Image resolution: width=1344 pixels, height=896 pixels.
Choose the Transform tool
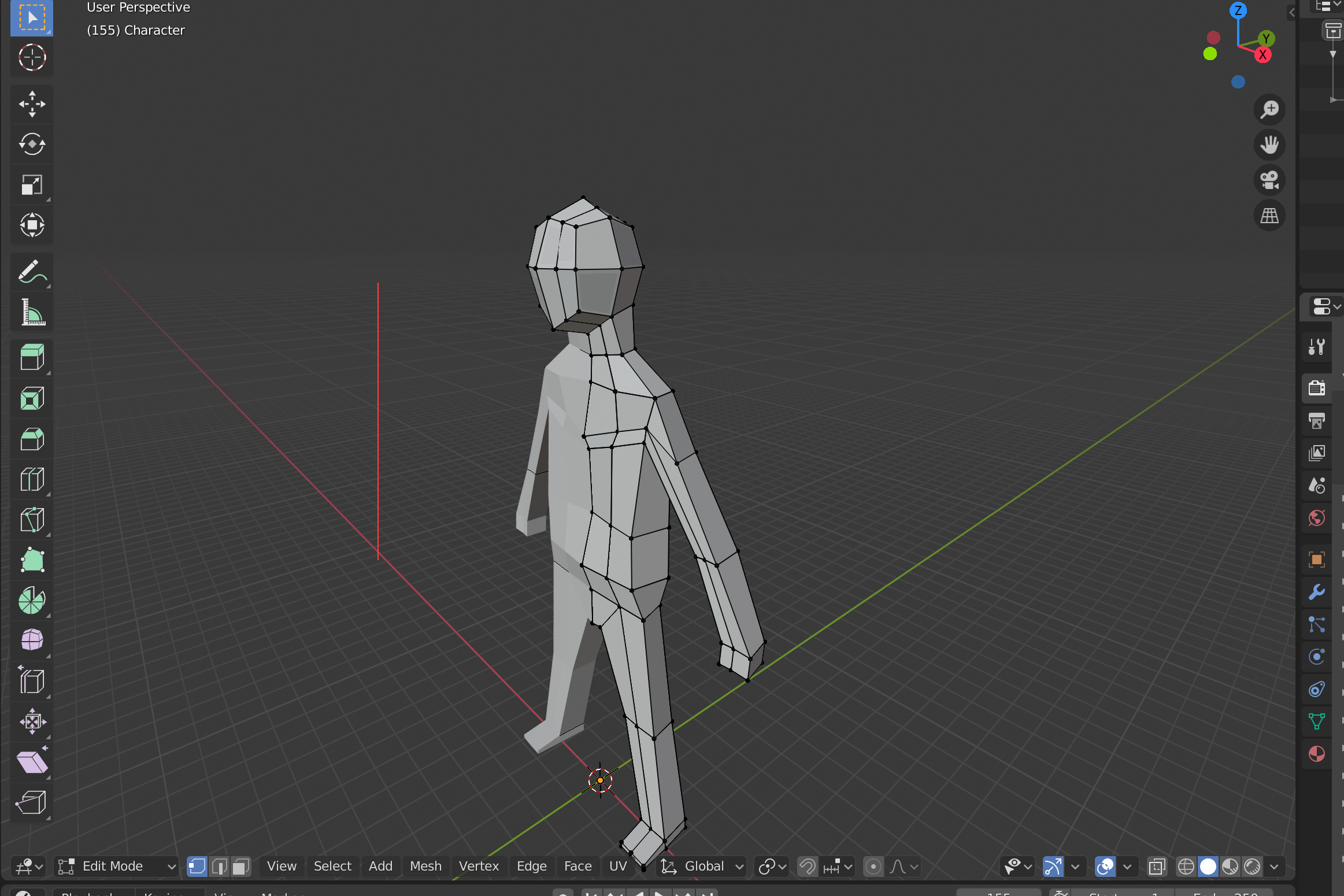click(32, 225)
